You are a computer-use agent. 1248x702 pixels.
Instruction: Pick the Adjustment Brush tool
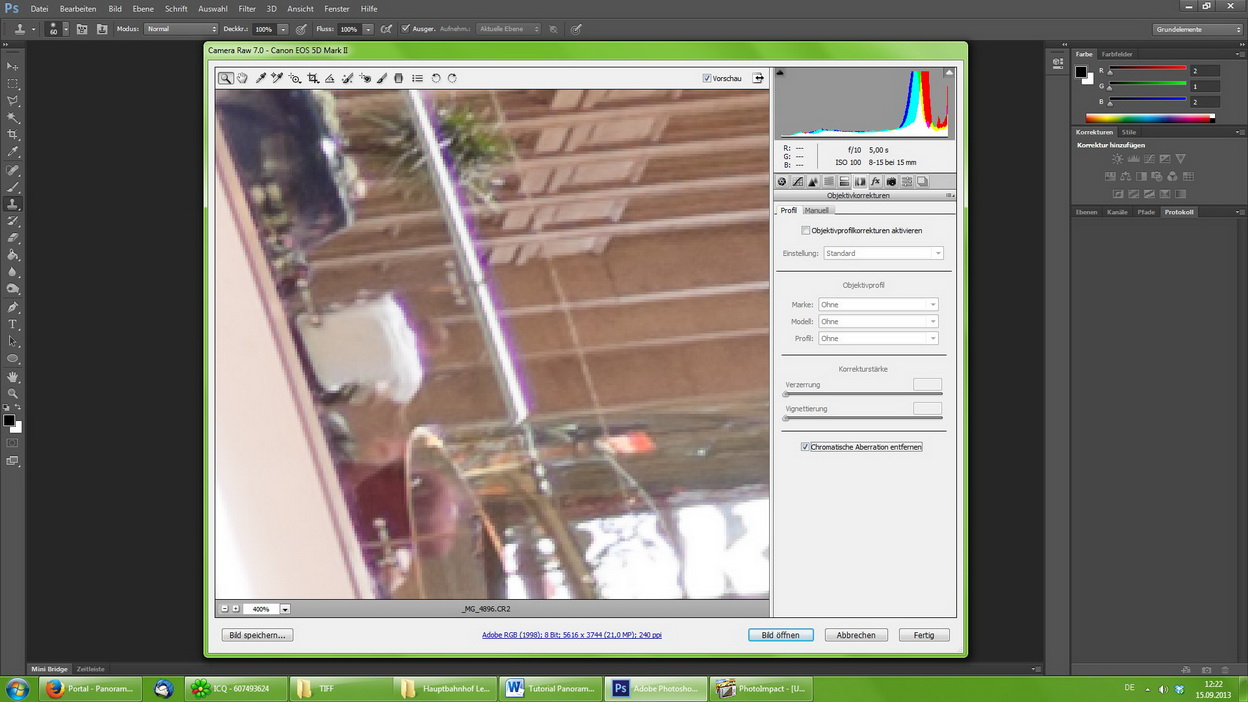[x=382, y=78]
